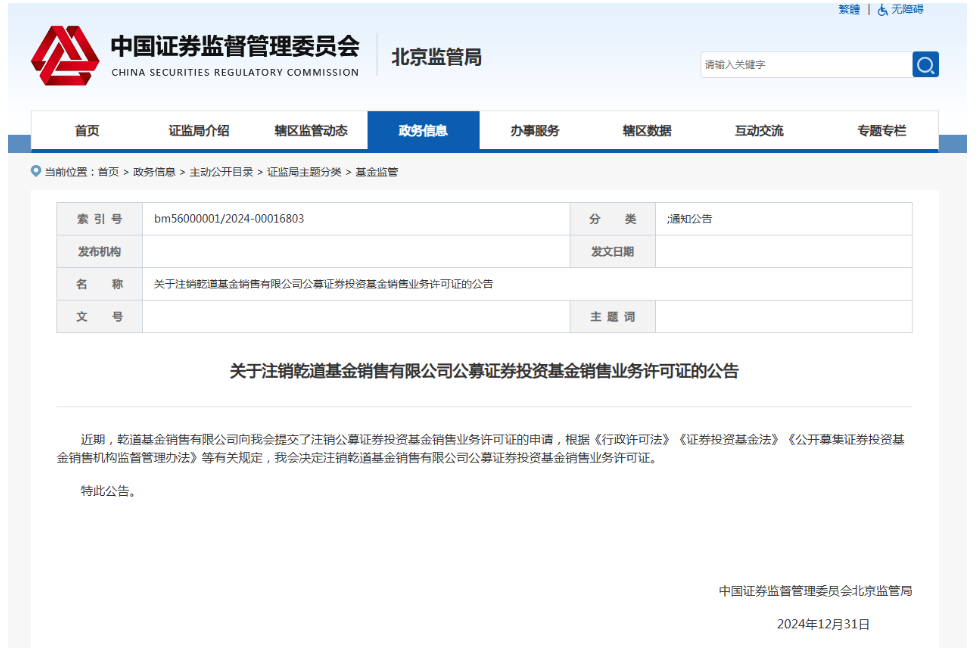The width and height of the screenshot is (978, 657).
Task: Click the signature 中国证券监督管理委员会北京监管局
Action: pos(815,591)
